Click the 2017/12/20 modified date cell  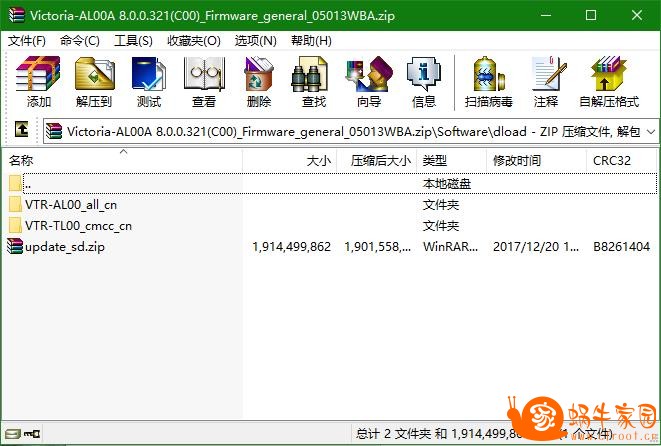coord(535,247)
